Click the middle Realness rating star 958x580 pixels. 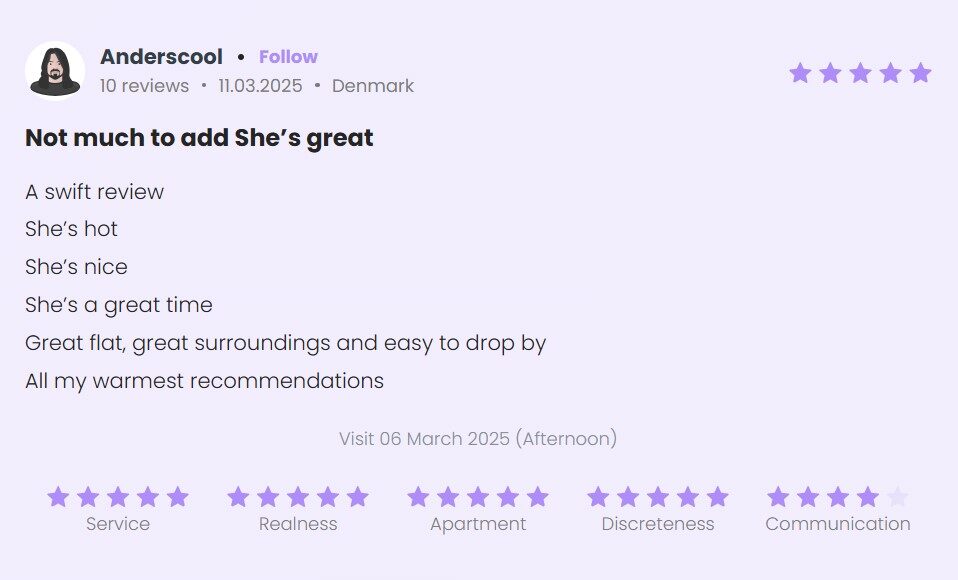(x=298, y=497)
